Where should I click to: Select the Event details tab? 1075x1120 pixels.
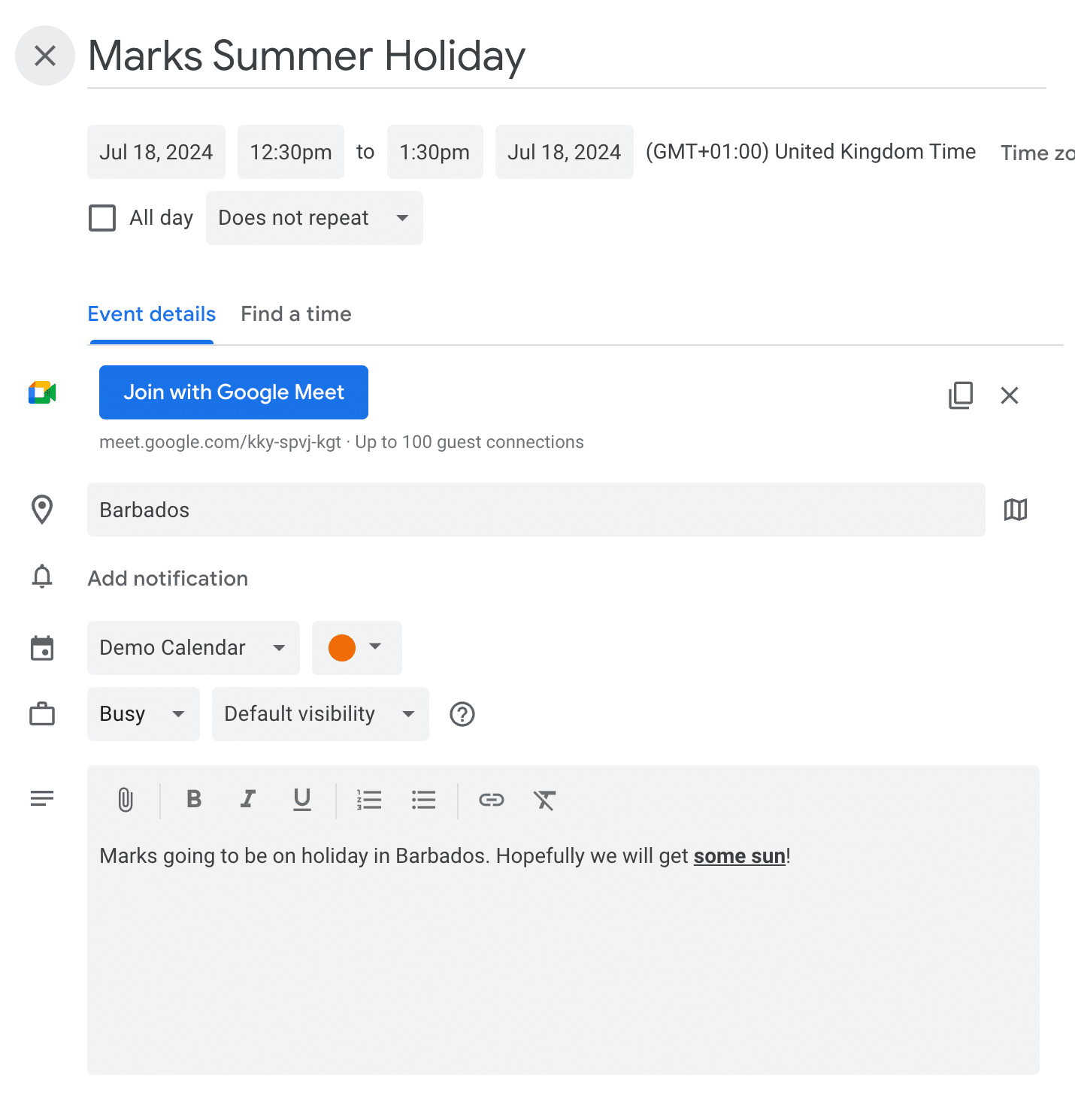[151, 314]
